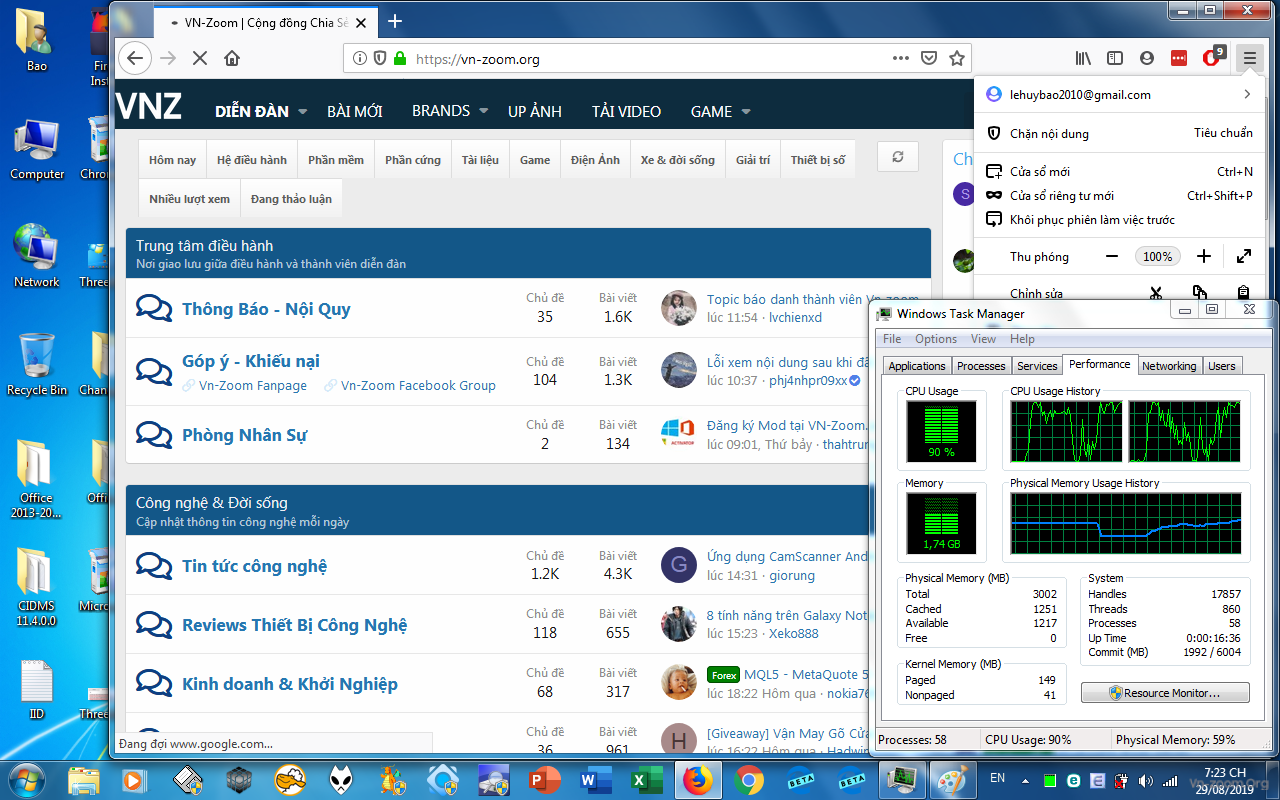Bookmark this page with star icon
The image size is (1280, 800).
957,58
